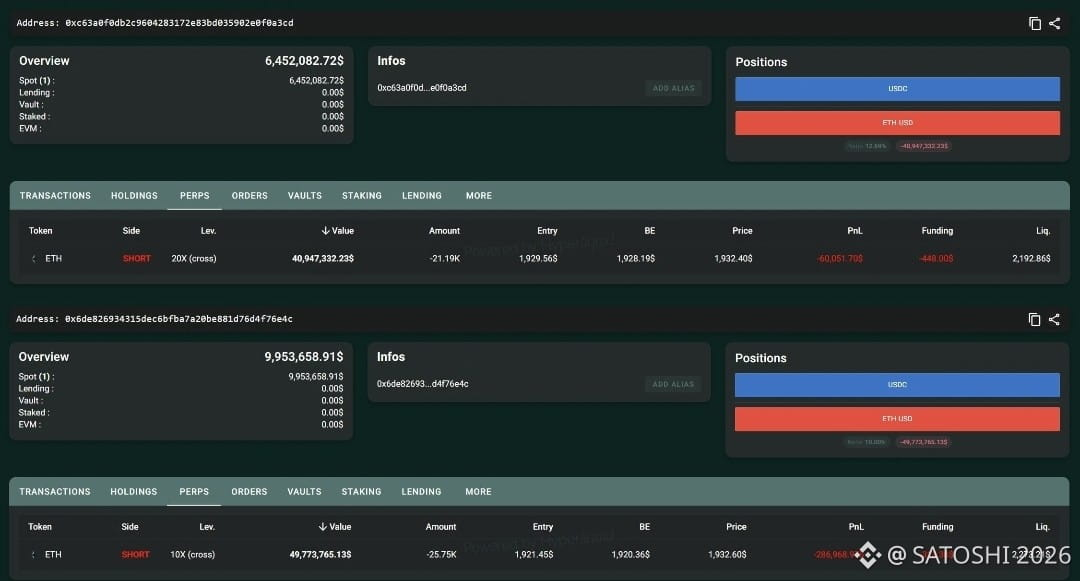Open Holdings tab for first address
Viewport: 1080px width, 581px height.
(134, 196)
